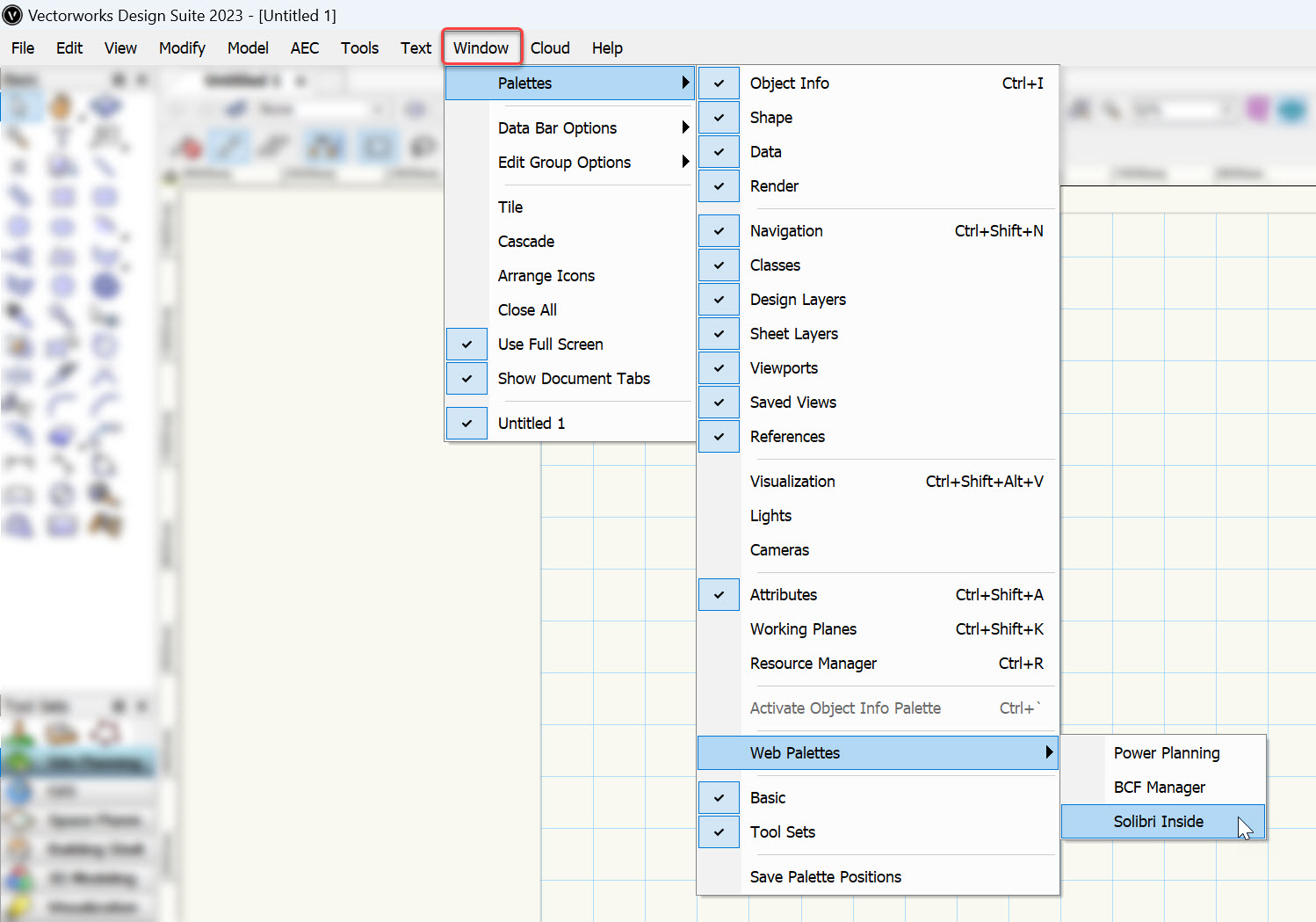Expand the Data Bar Options submenu
The width and height of the screenshot is (1316, 922).
570,128
